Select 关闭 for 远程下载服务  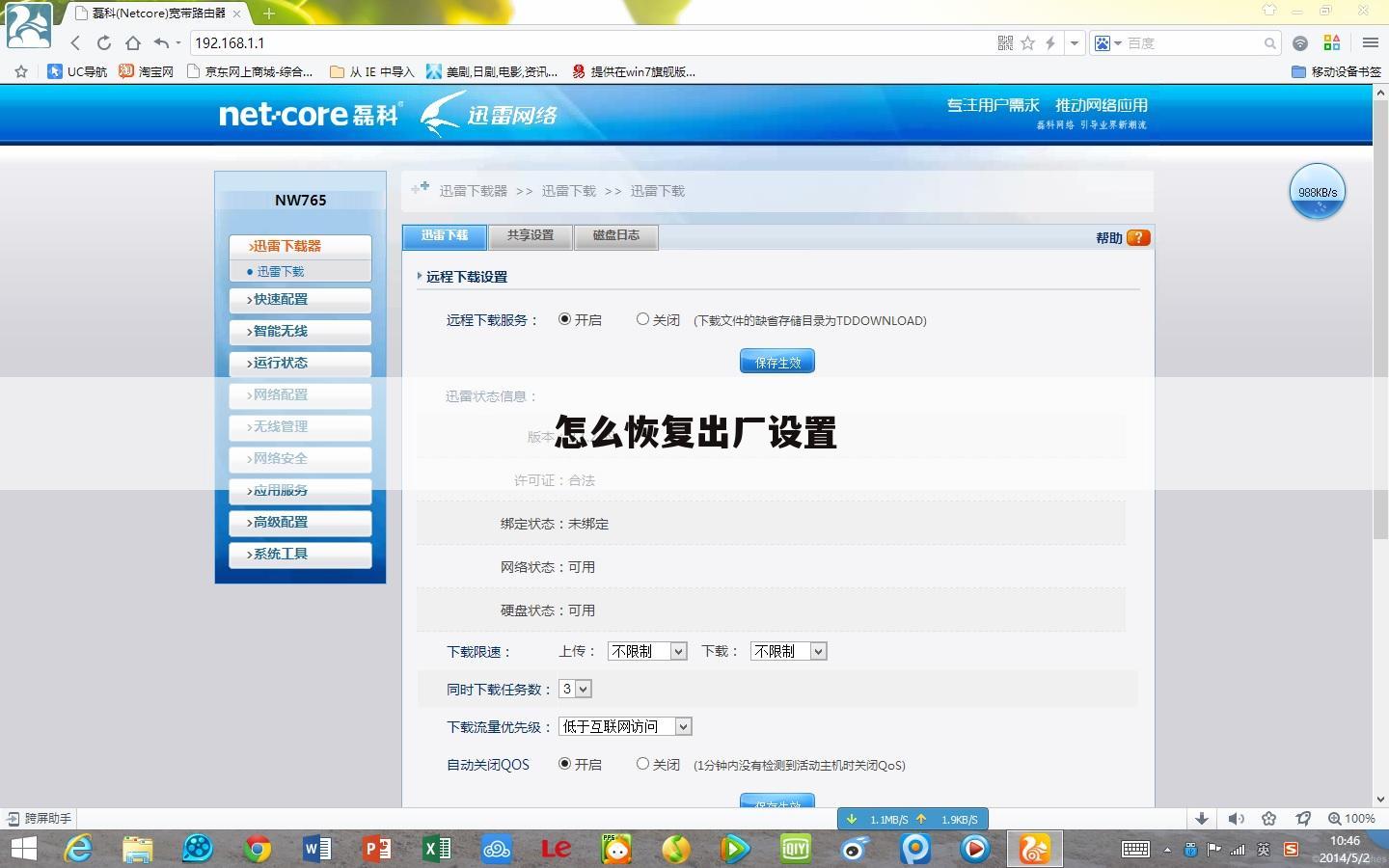coord(642,319)
